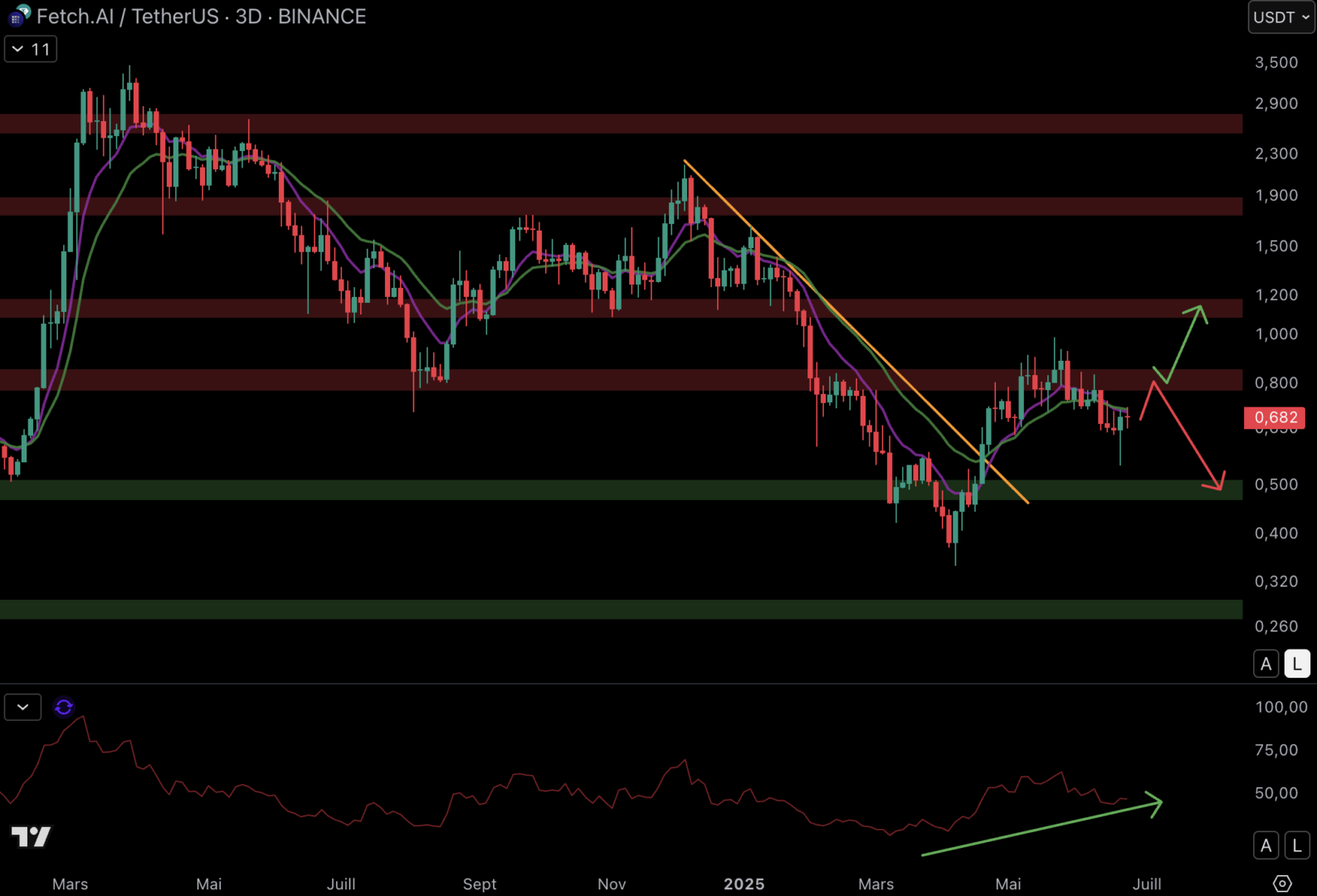Toggle log scale (L) on the price chart
Screen dimensions: 1317x896
[x=1297, y=664]
